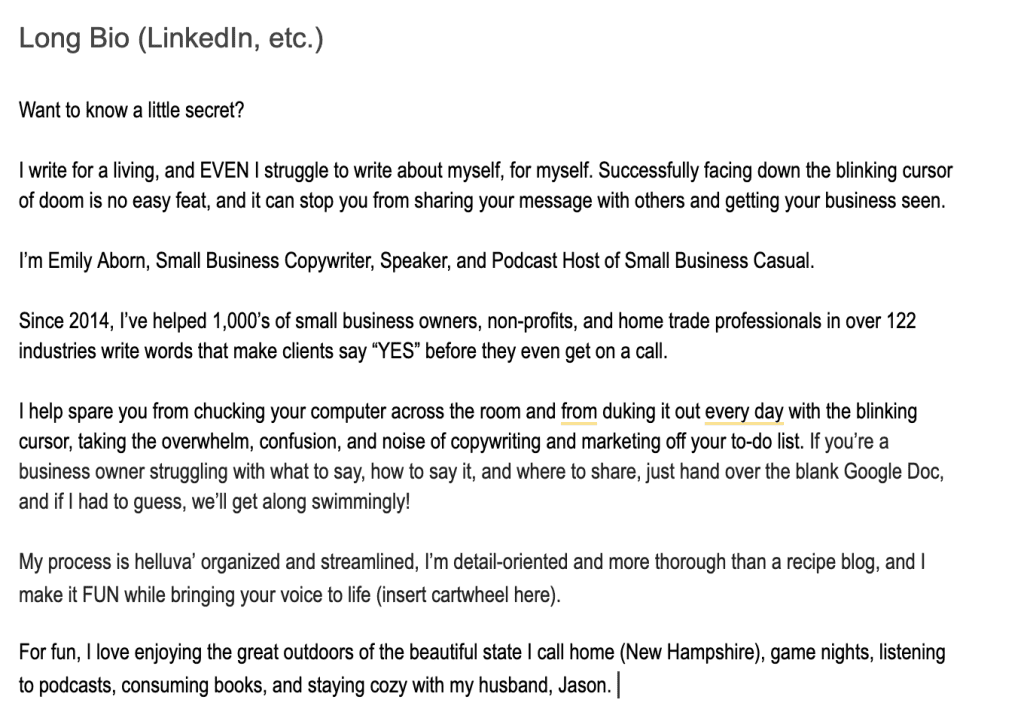1024x721 pixels.
Task: Click the number '122' in industries sentence
Action: pos(901,321)
